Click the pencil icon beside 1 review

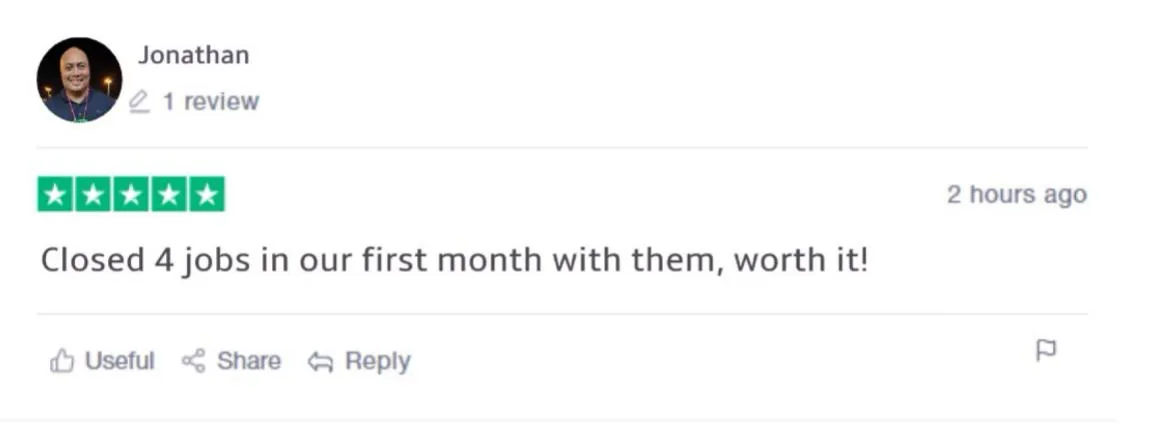pyautogui.click(x=139, y=101)
